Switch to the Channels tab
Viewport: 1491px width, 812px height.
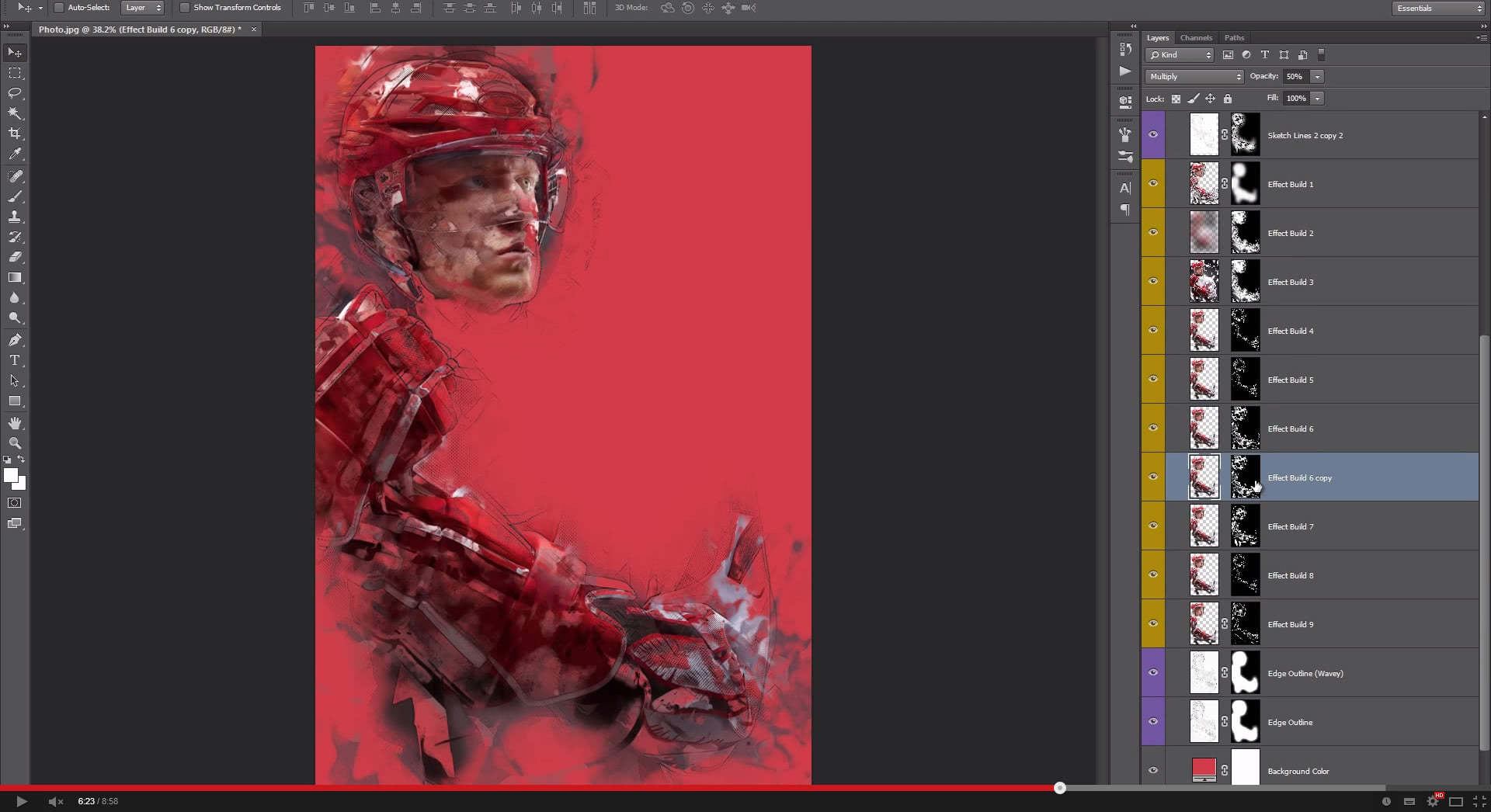(1196, 37)
